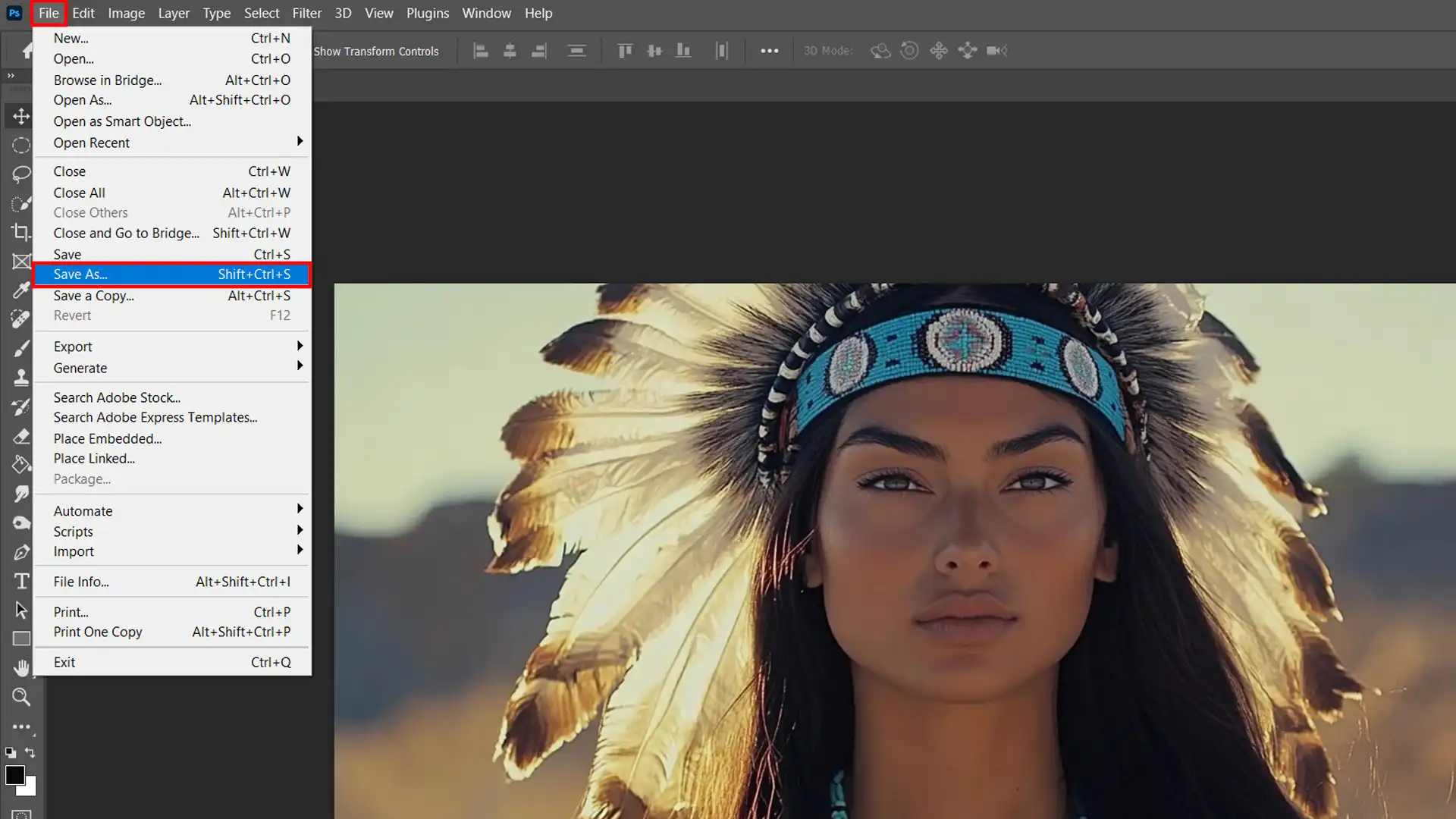The width and height of the screenshot is (1456, 819).
Task: Select the Horizontal Type tool
Action: (x=21, y=581)
